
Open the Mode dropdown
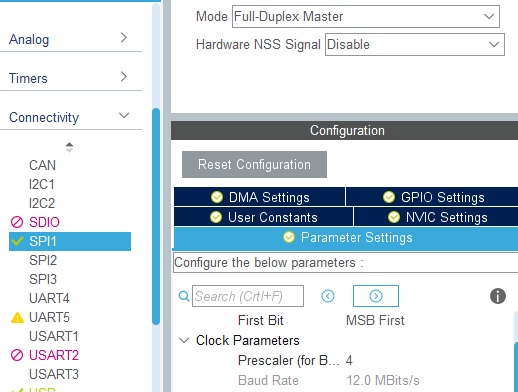(x=366, y=16)
